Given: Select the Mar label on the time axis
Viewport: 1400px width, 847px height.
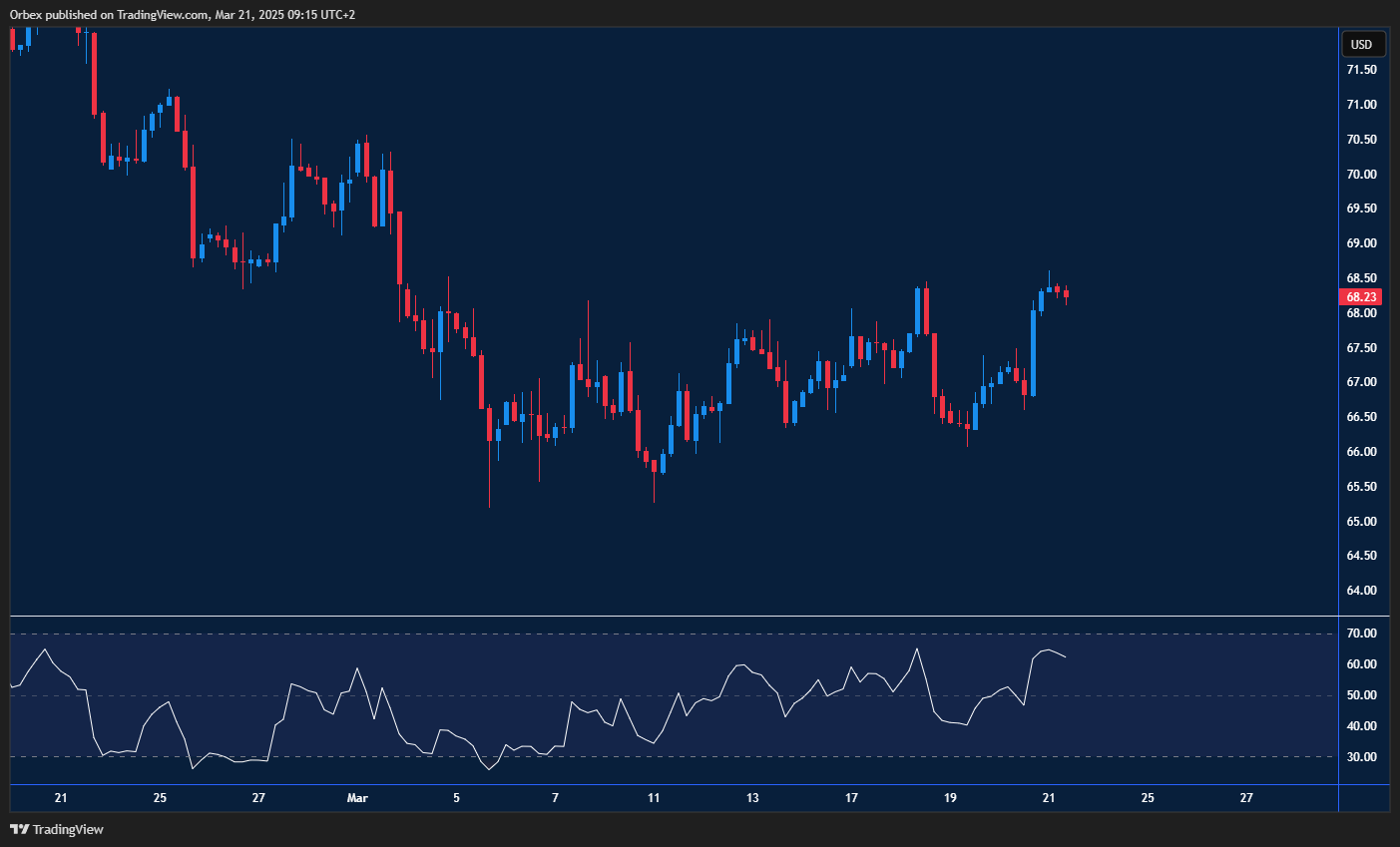Looking at the screenshot, I should [357, 798].
